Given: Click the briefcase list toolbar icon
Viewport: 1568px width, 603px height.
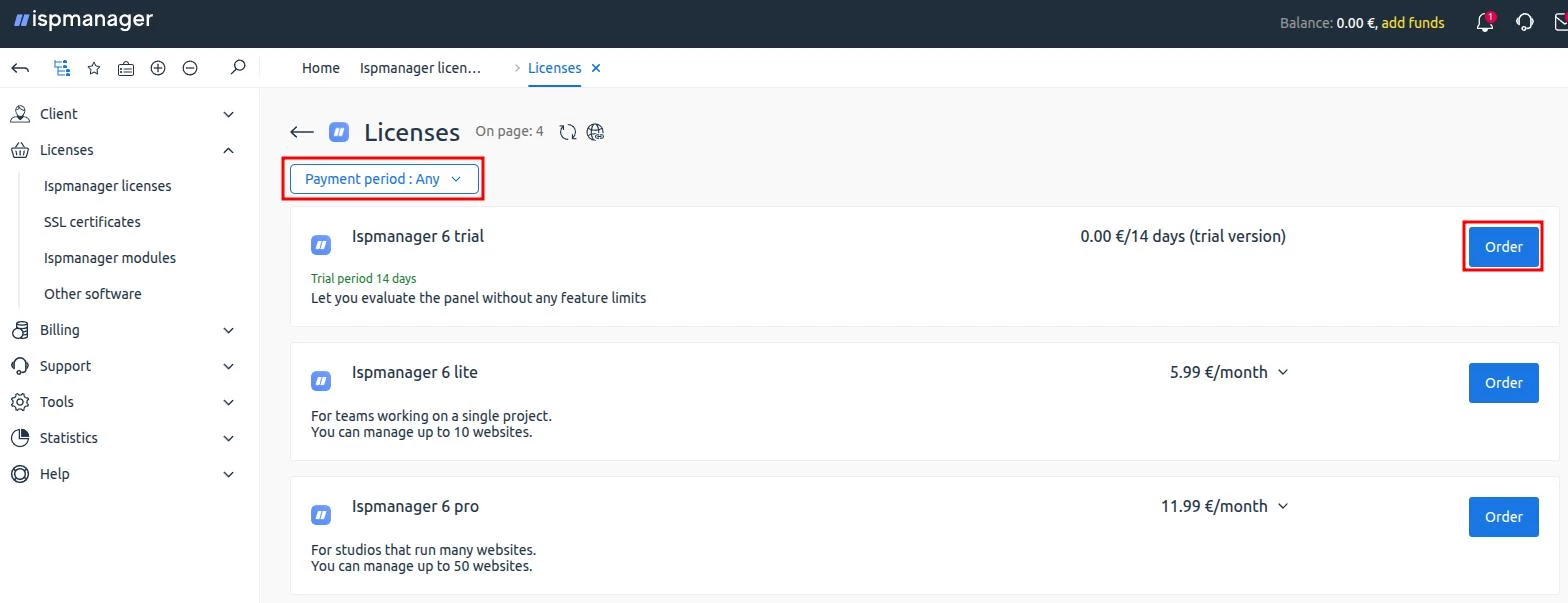Looking at the screenshot, I should (126, 68).
